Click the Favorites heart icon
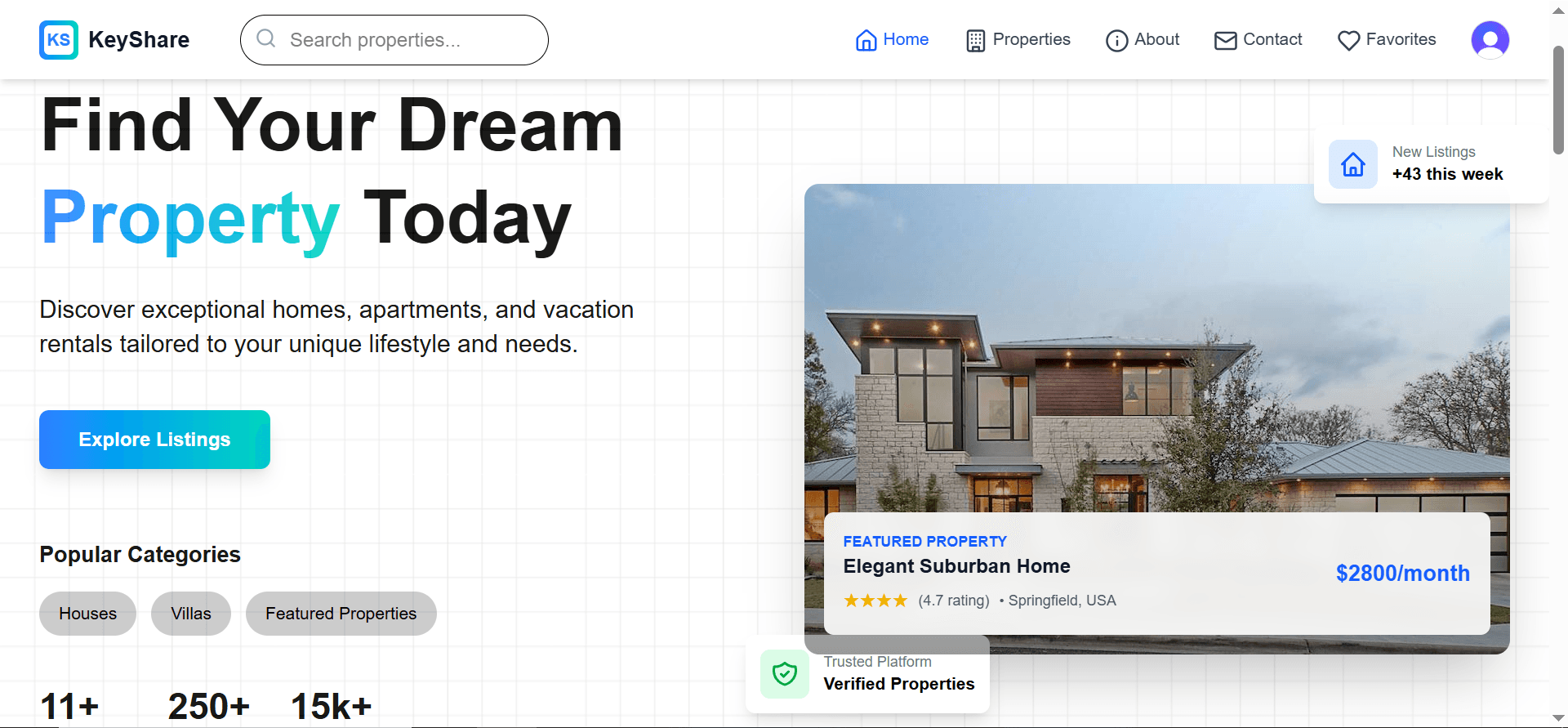The width and height of the screenshot is (1568, 728). tap(1348, 41)
